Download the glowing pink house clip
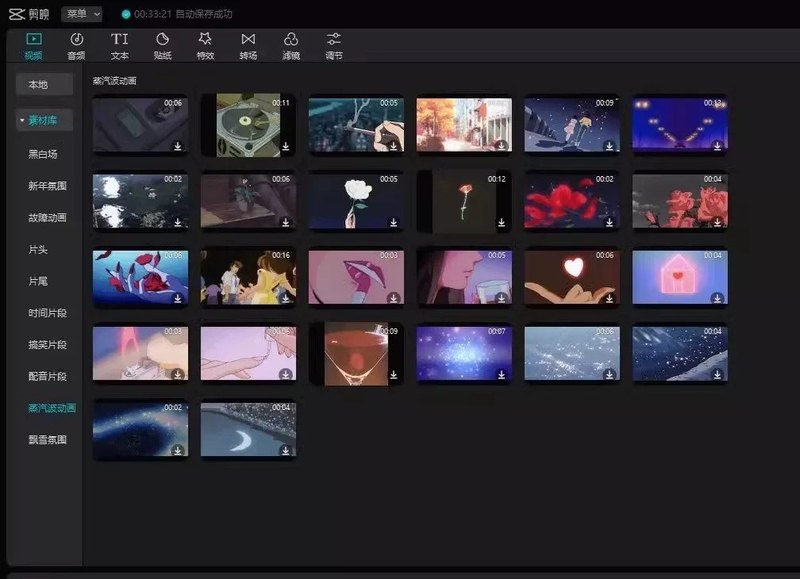This screenshot has width=800, height=579. tap(717, 298)
